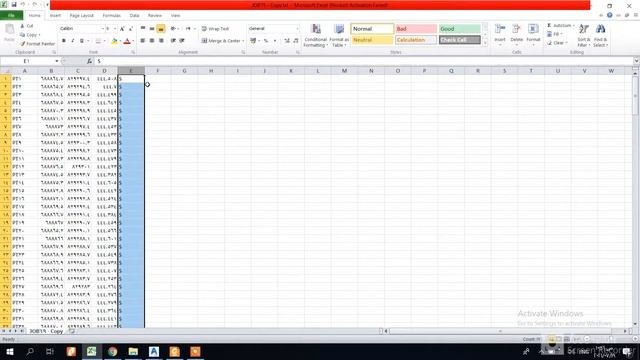Open the File tab

point(11,16)
